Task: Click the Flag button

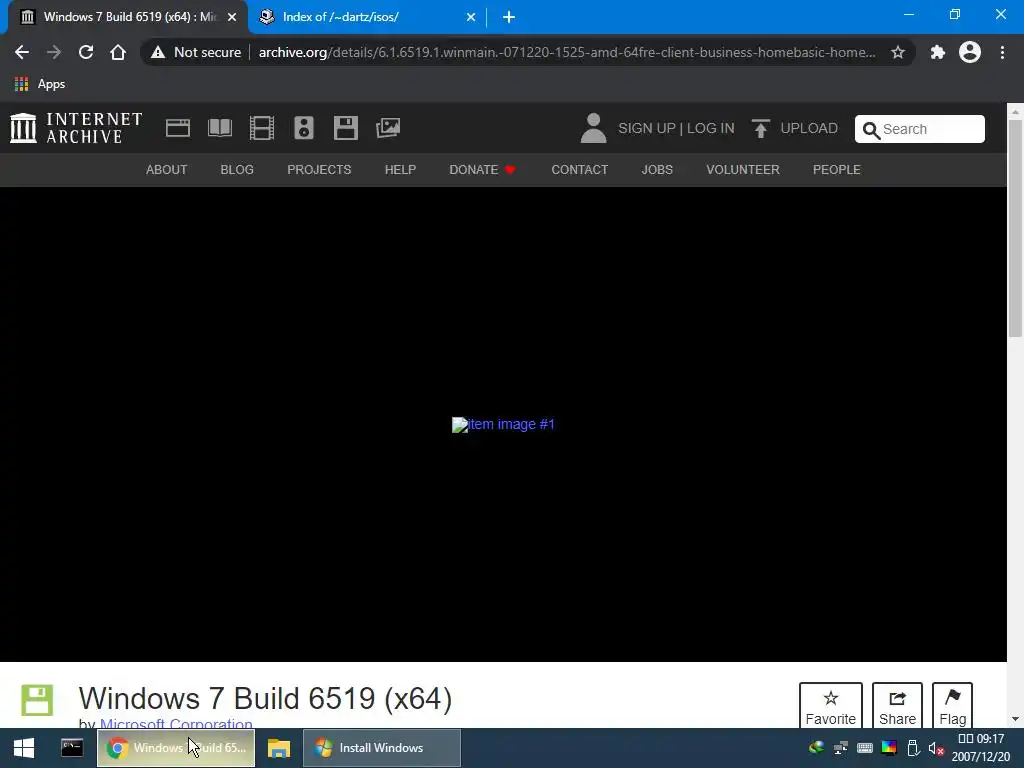Action: pyautogui.click(x=953, y=705)
